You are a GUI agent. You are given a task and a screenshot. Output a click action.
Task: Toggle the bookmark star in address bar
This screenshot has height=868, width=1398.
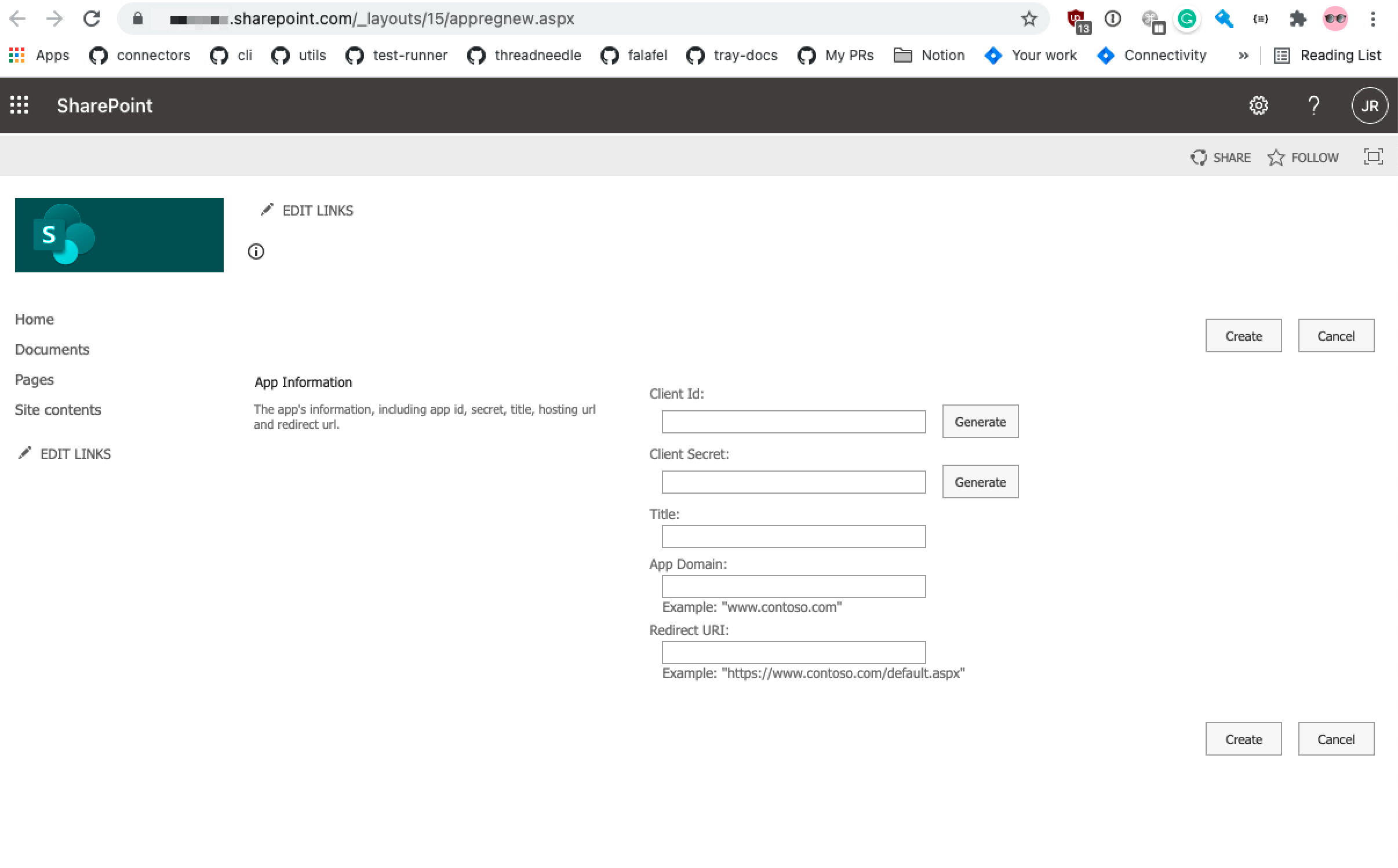[x=1029, y=18]
